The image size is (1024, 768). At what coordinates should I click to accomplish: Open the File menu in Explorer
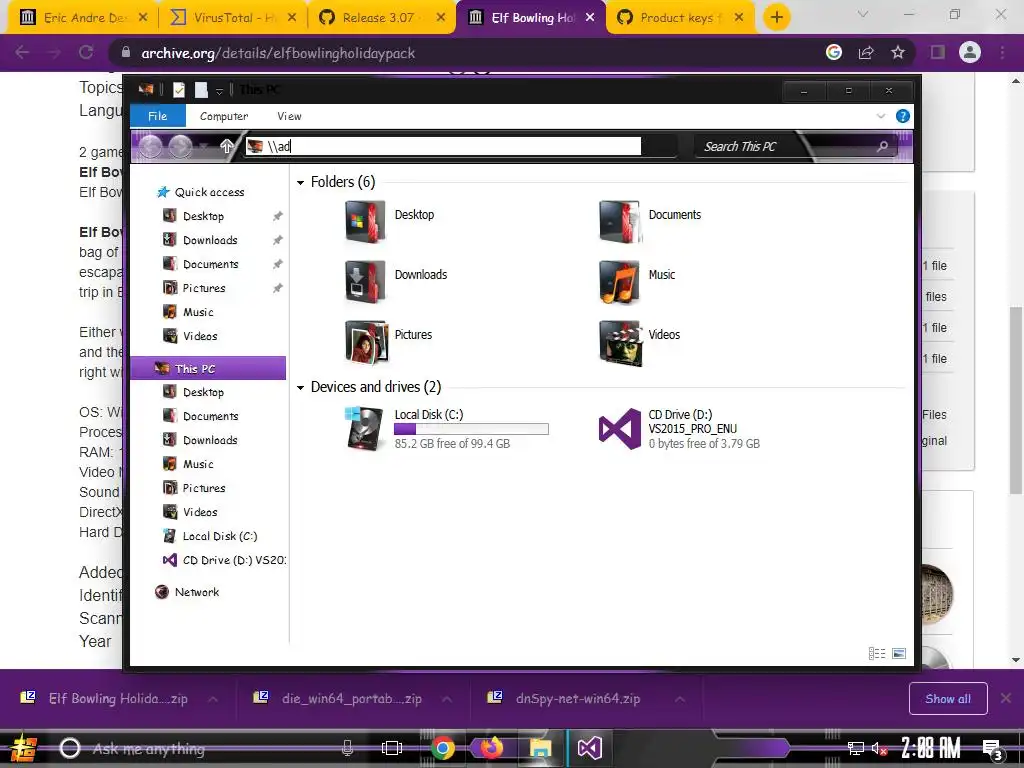pyautogui.click(x=157, y=116)
